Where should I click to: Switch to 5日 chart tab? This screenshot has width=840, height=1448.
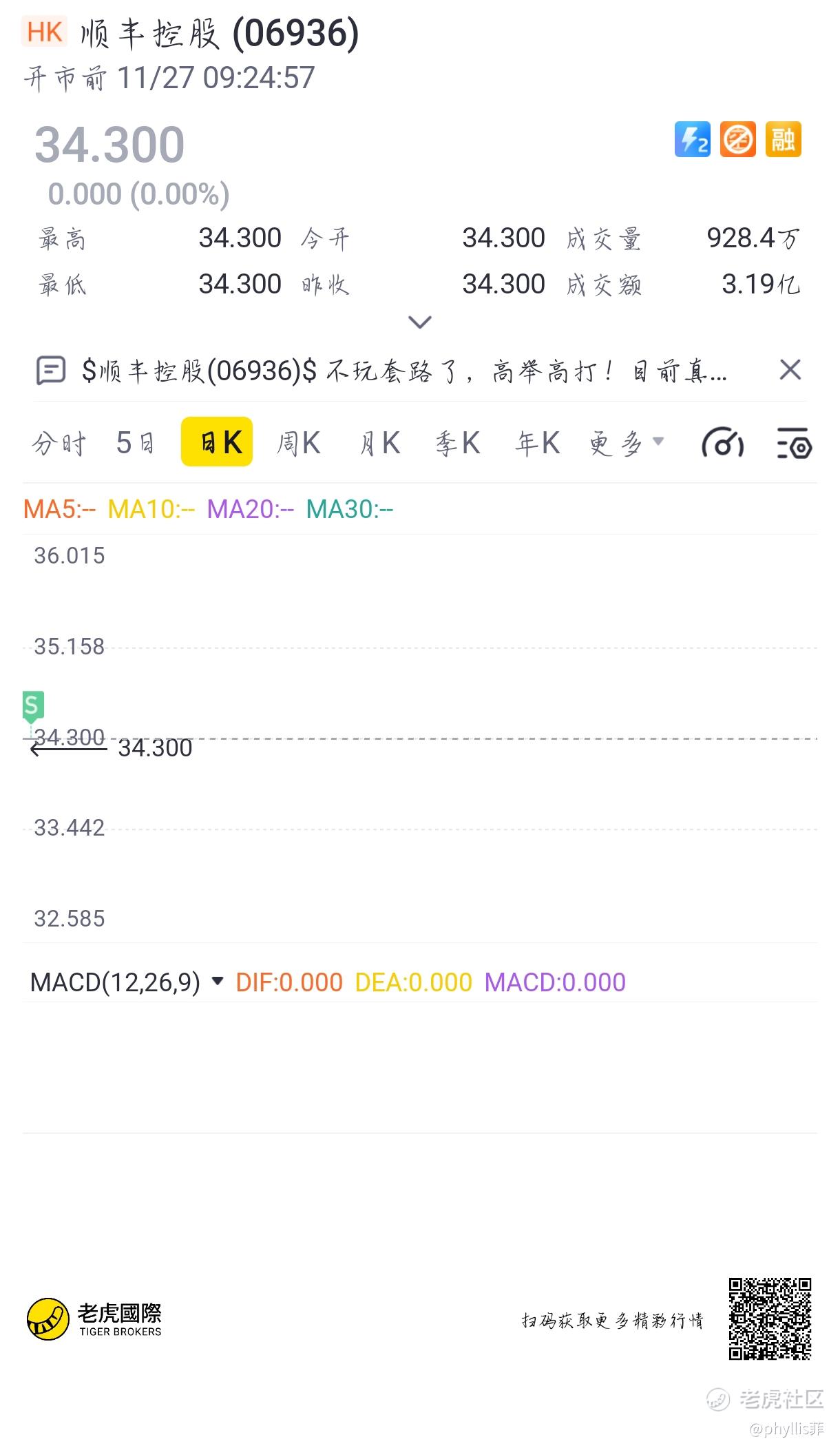[135, 443]
